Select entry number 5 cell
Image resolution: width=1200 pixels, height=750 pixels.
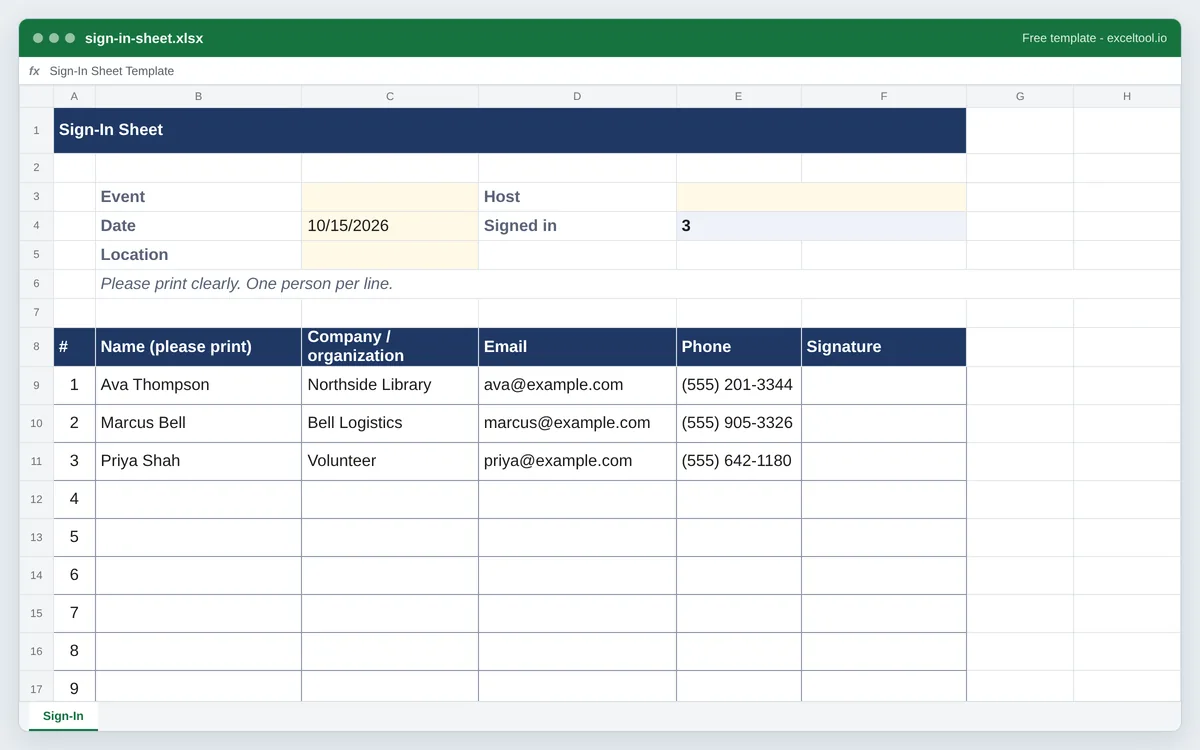pos(74,537)
